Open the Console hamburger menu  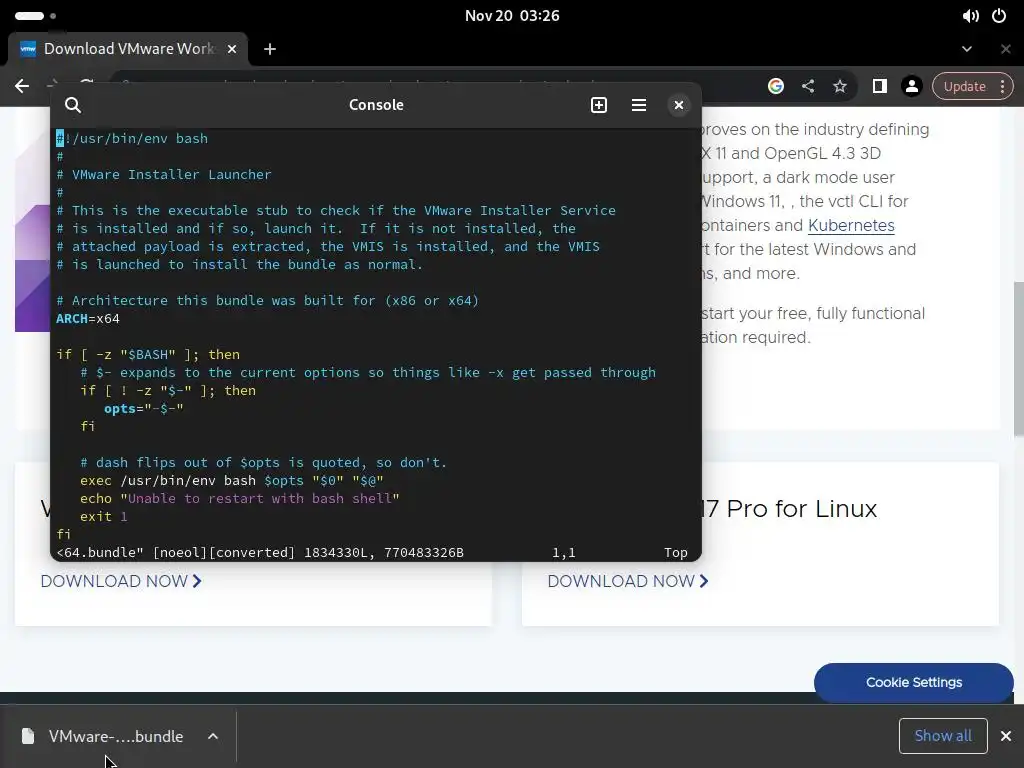(639, 105)
